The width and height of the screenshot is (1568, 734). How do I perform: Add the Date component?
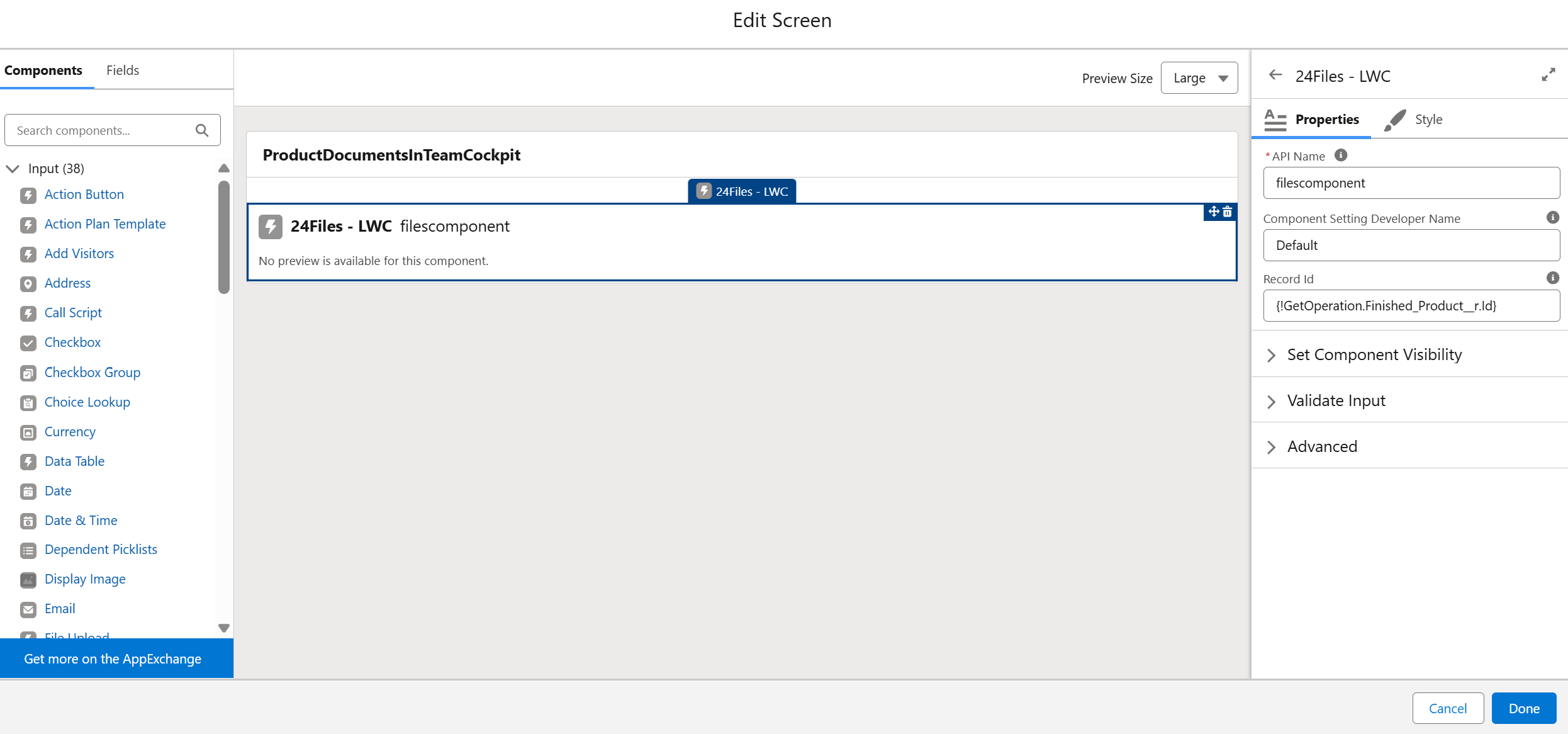click(x=58, y=491)
